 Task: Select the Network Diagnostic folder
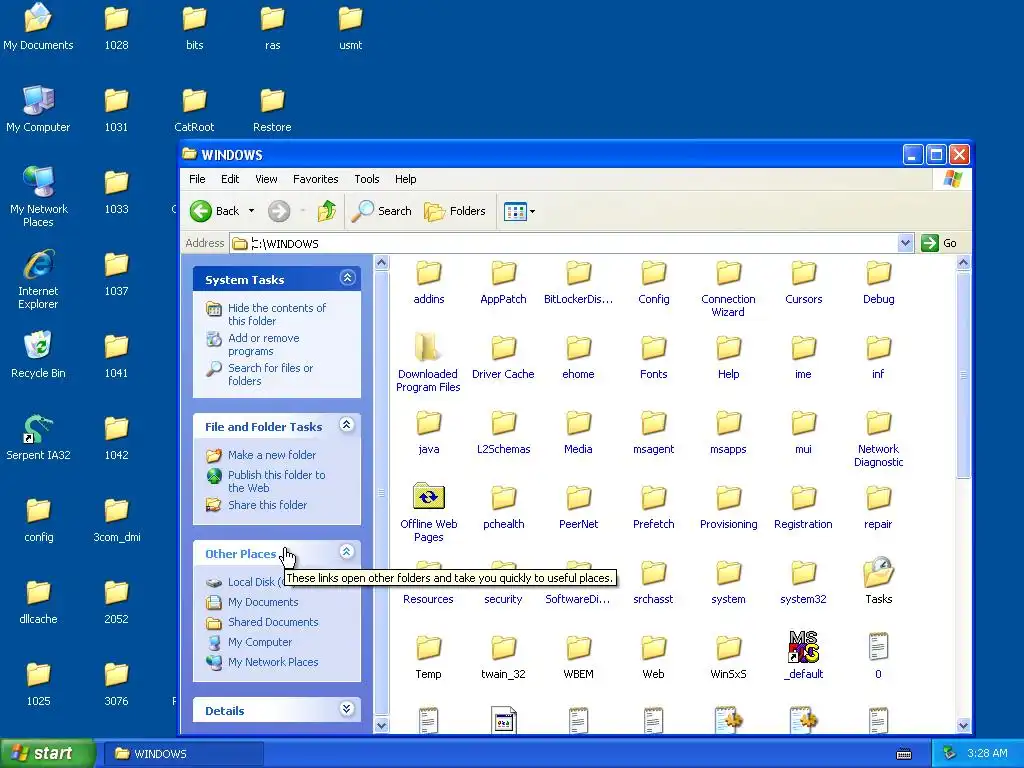[878, 439]
